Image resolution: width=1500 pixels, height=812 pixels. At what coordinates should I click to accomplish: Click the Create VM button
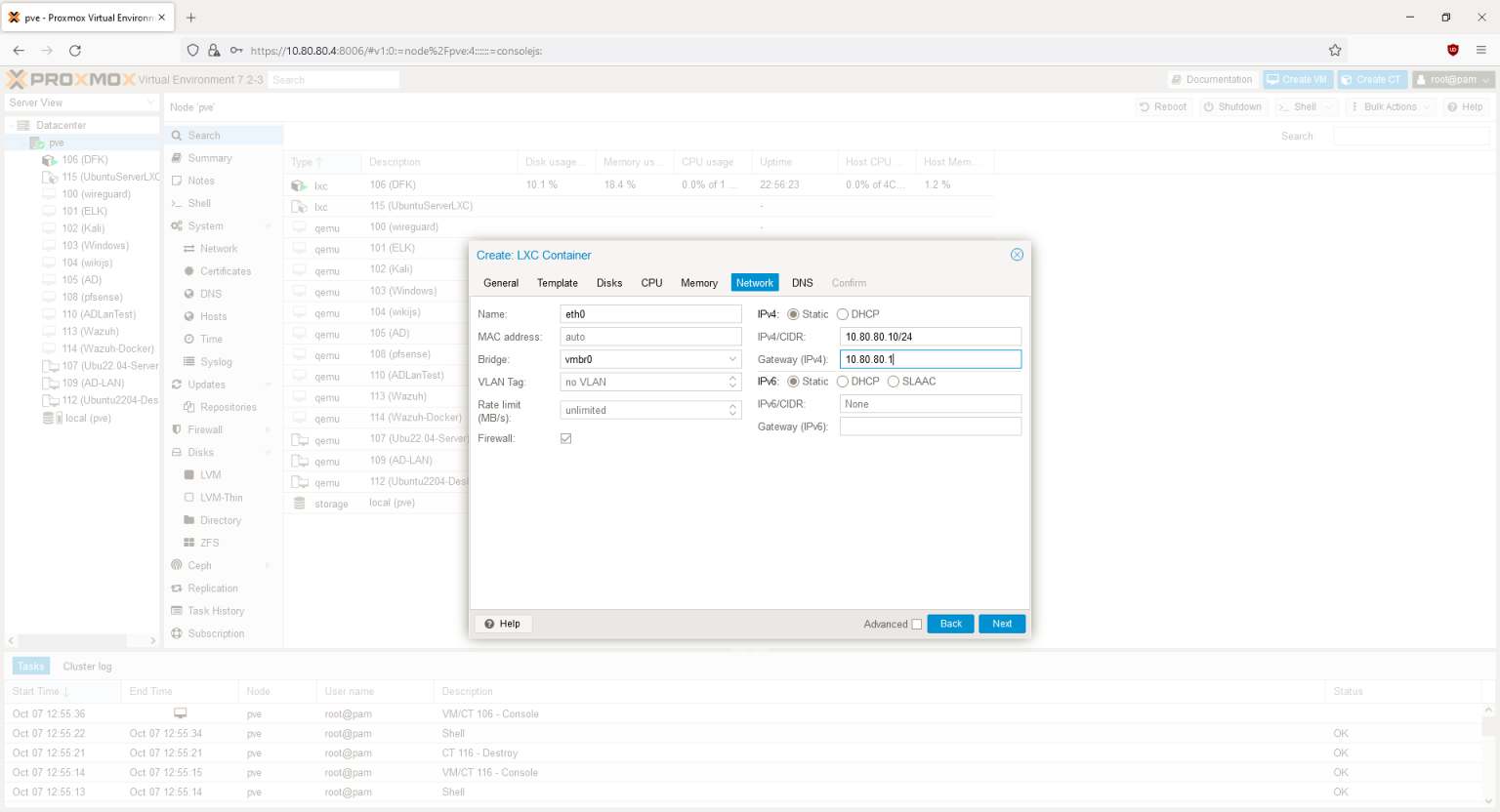[1298, 79]
